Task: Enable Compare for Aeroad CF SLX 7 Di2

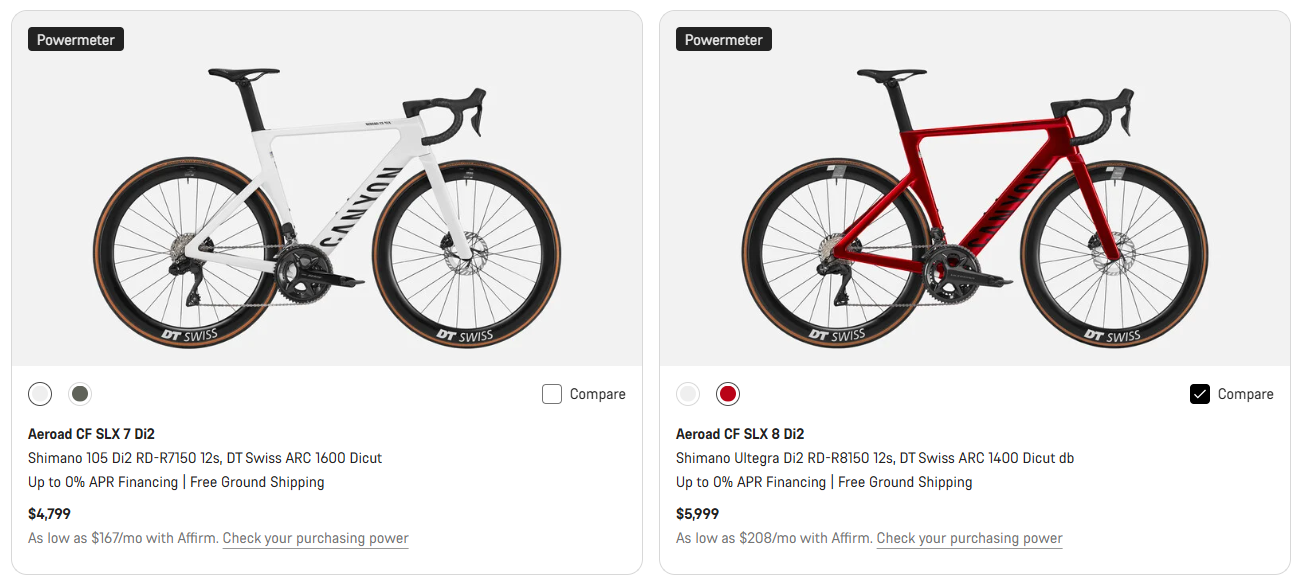Action: tap(552, 394)
